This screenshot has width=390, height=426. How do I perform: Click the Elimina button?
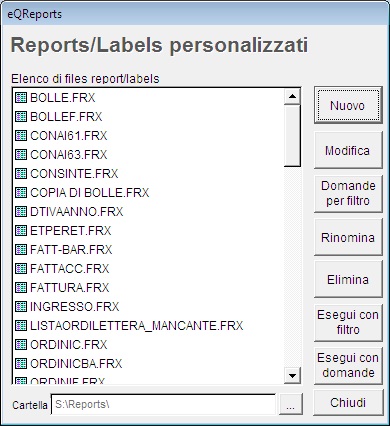click(x=348, y=279)
